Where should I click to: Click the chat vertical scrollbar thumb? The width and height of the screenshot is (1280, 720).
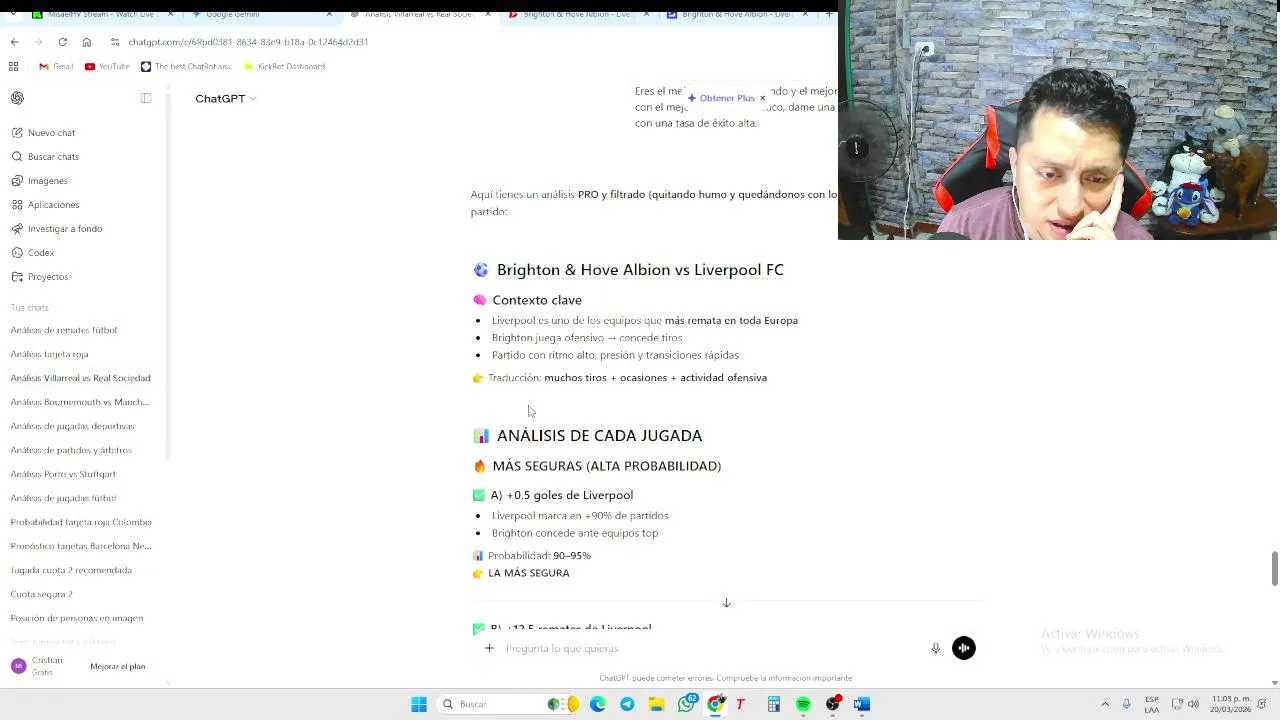[x=1274, y=568]
